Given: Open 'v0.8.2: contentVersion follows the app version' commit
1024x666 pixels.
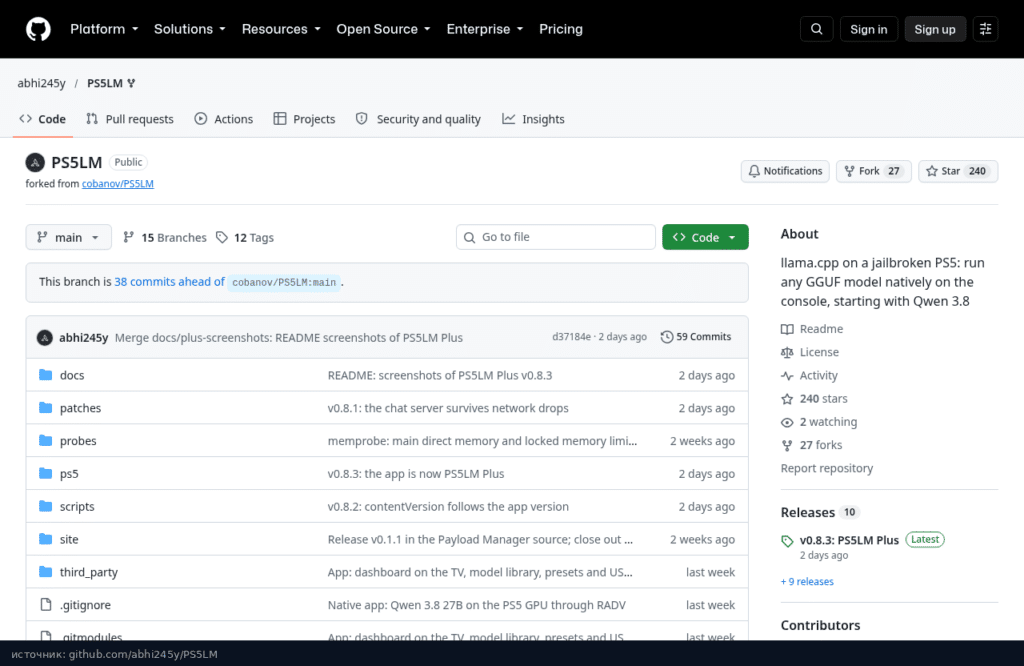Looking at the screenshot, I should 448,507.
